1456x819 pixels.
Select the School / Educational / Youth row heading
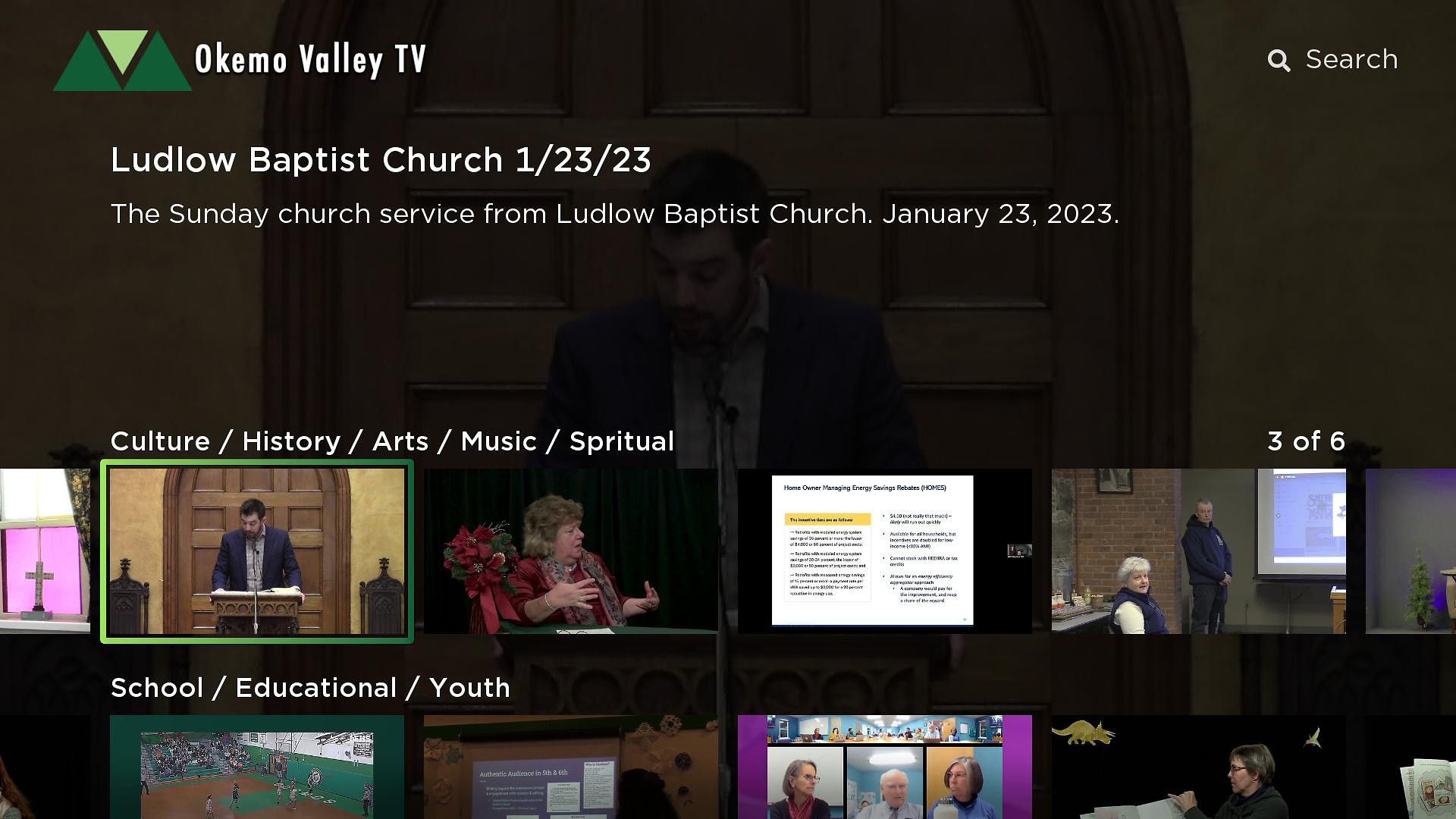(310, 688)
